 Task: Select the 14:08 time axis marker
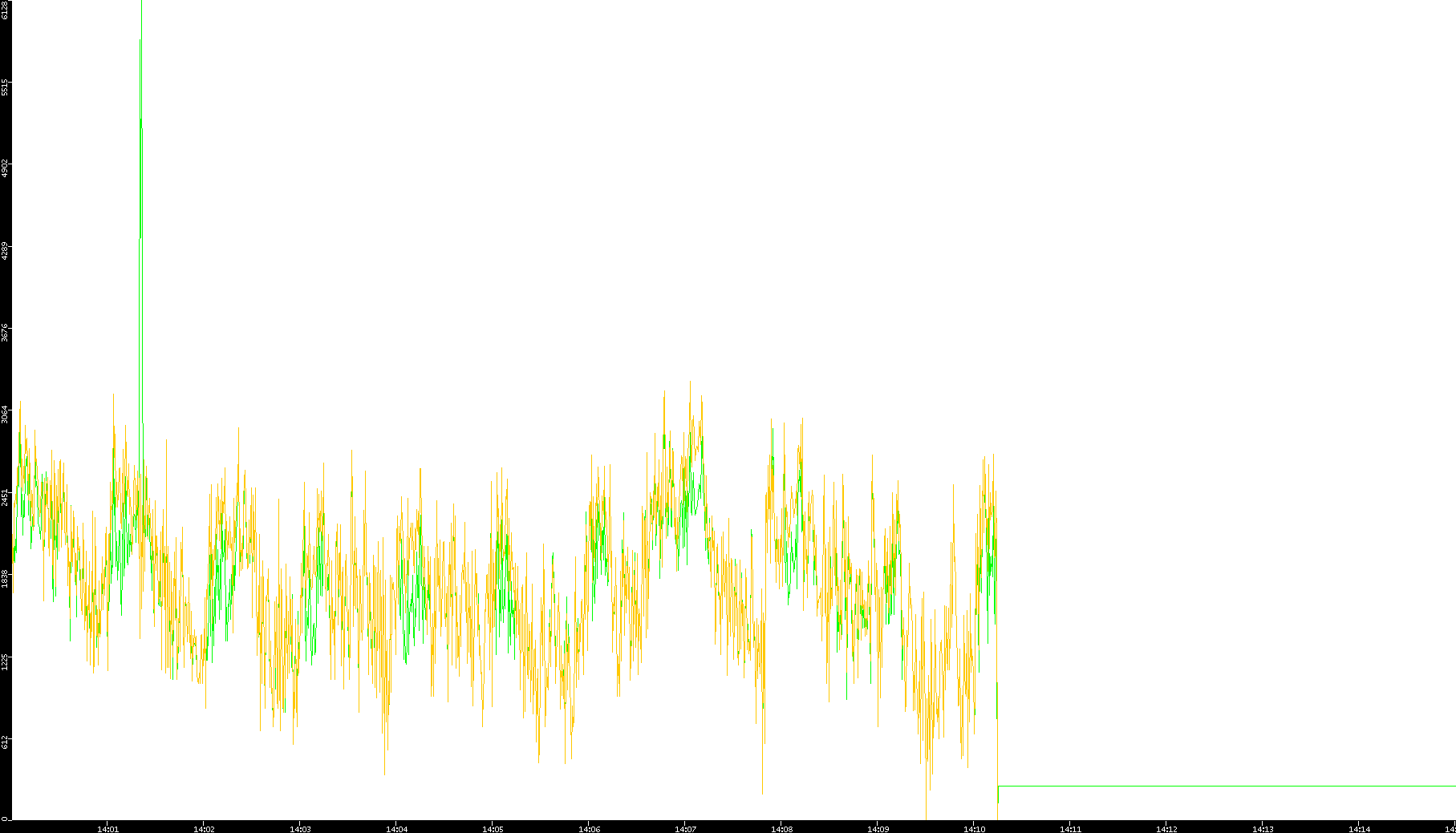coord(781,829)
